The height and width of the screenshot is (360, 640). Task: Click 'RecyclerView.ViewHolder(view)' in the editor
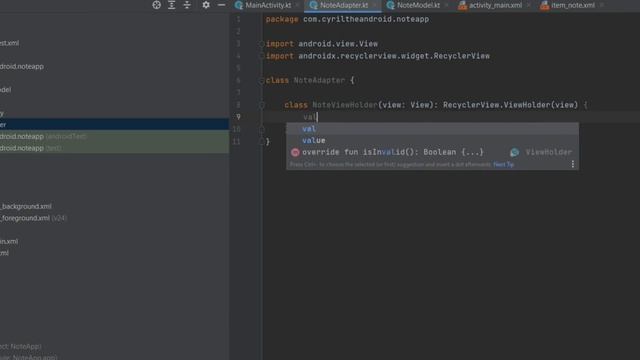(x=510, y=105)
